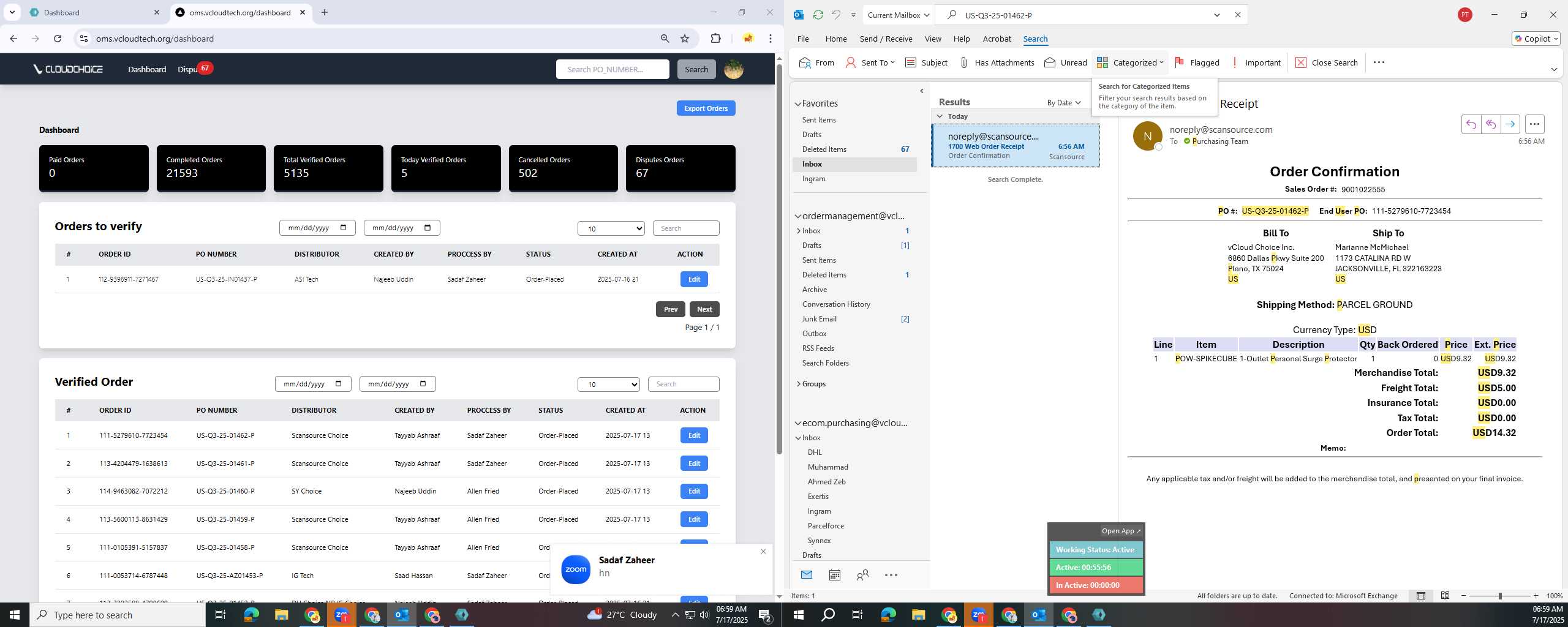Change By Date sort order dropdown
Viewport: 1568px width, 627px height.
(1064, 103)
